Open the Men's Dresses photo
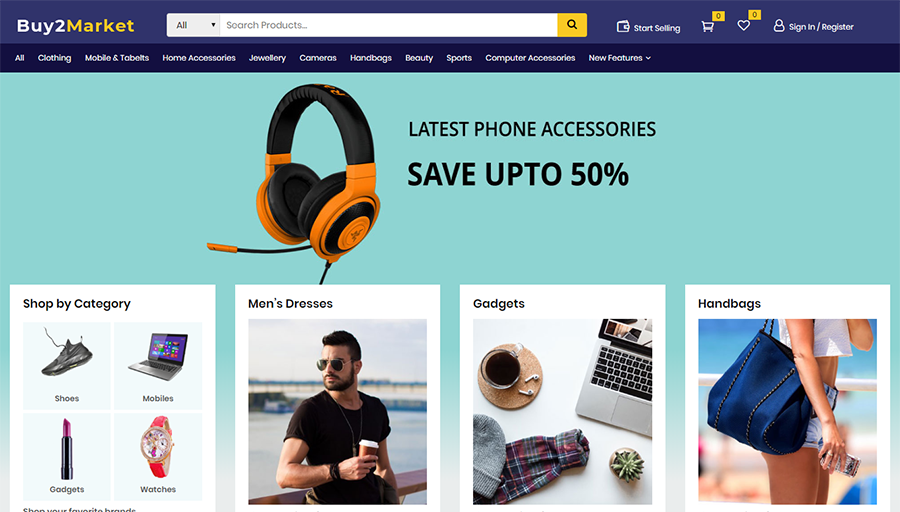 pyautogui.click(x=338, y=412)
